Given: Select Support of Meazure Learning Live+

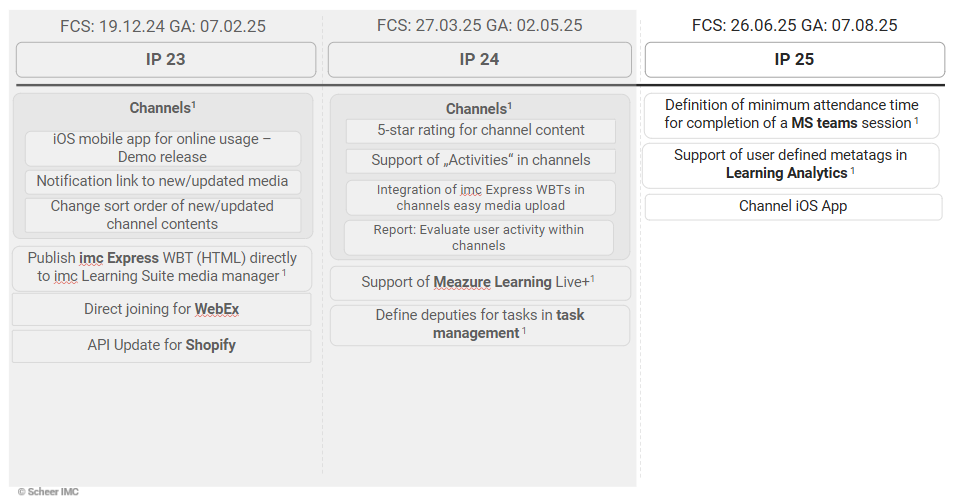Looking at the screenshot, I should click(480, 283).
